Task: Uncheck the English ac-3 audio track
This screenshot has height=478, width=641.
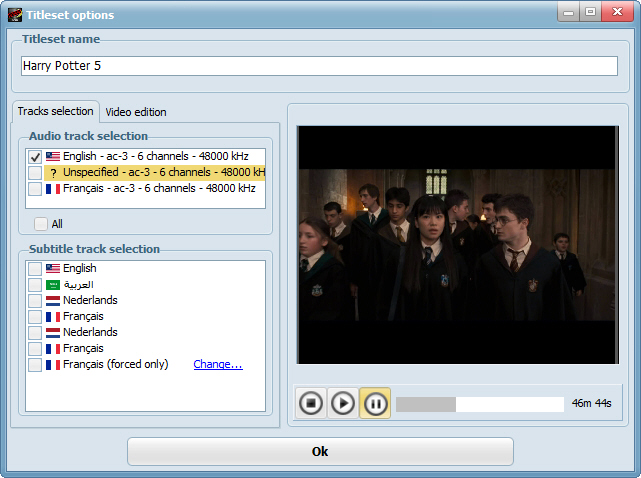Action: 35,157
